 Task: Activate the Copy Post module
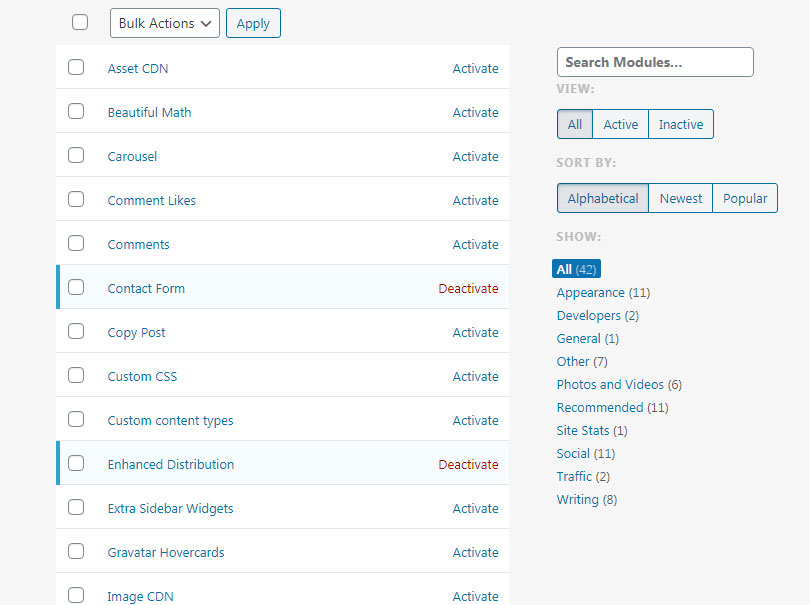click(x=475, y=332)
